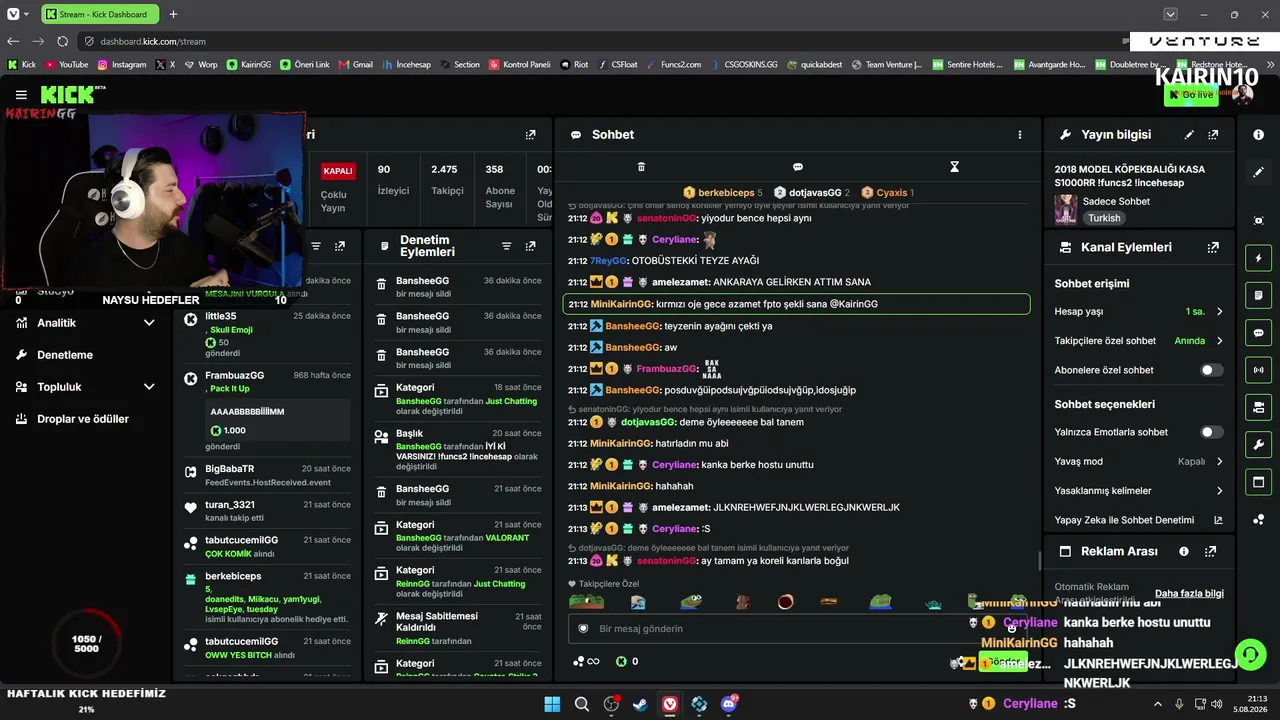
Task: Click the info icon in right sidebar
Action: coord(1258,134)
